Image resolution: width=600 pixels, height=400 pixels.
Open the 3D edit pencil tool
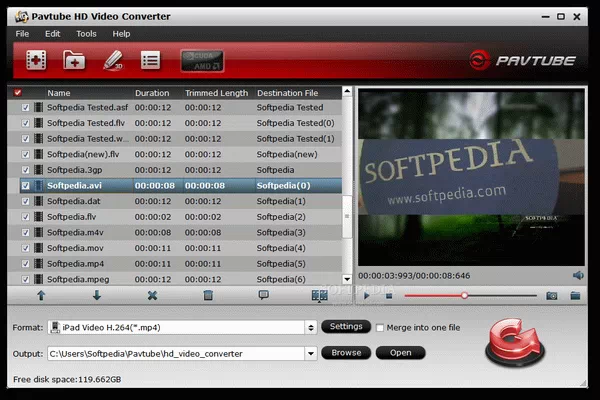click(x=113, y=60)
